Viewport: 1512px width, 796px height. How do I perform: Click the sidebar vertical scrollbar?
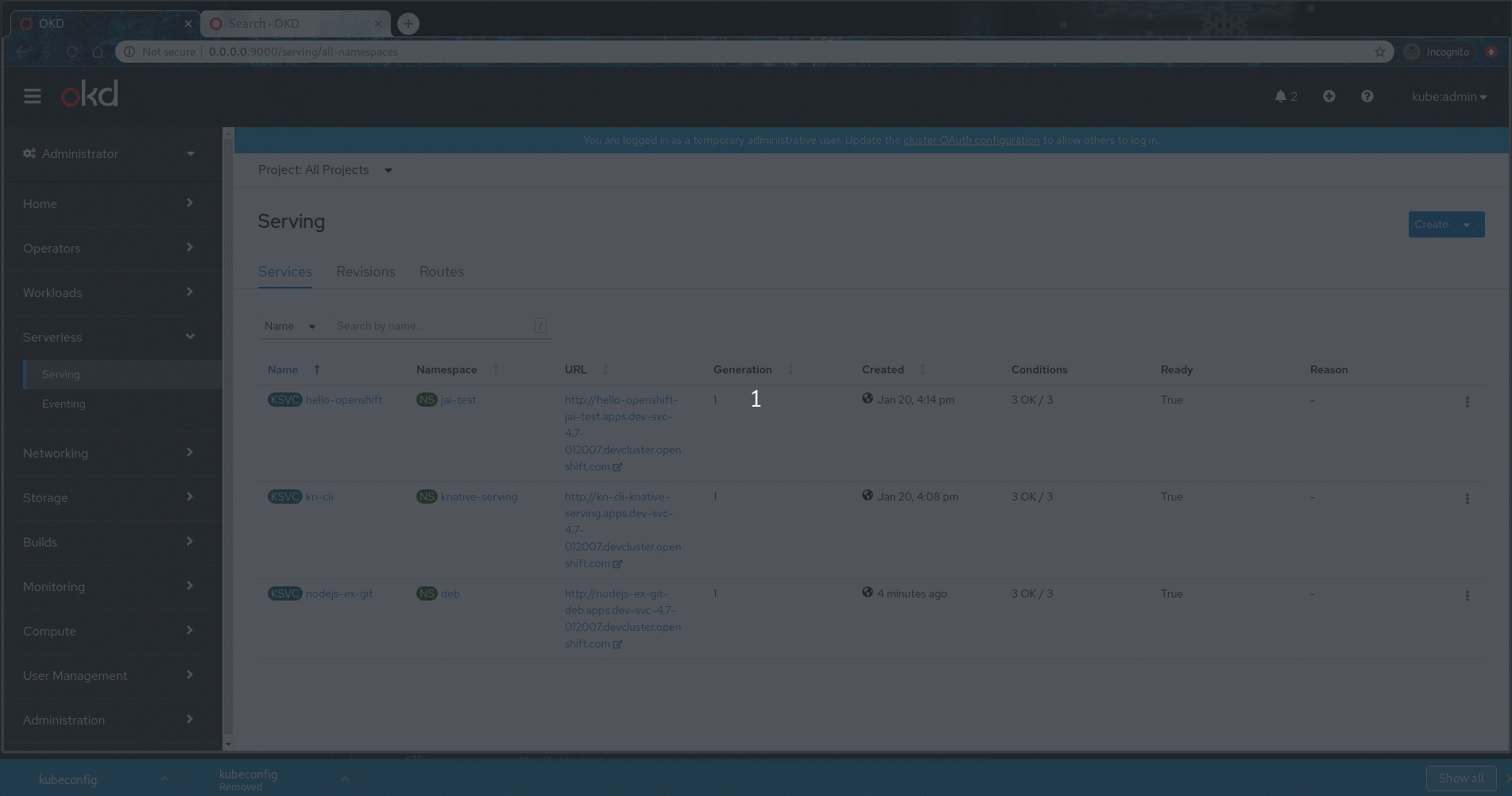[228, 437]
